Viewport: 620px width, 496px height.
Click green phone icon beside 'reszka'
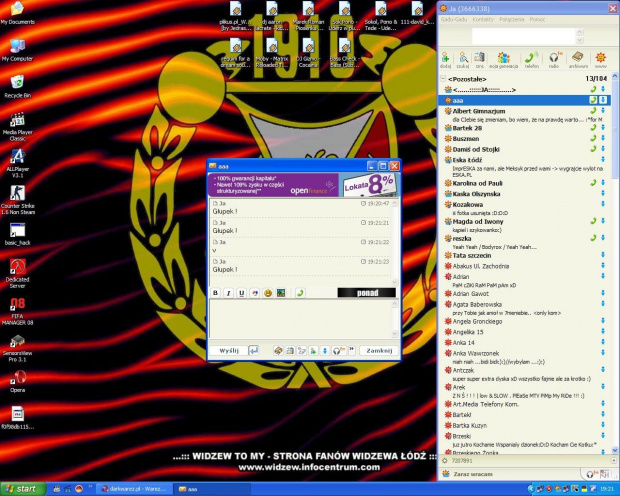[593, 238]
